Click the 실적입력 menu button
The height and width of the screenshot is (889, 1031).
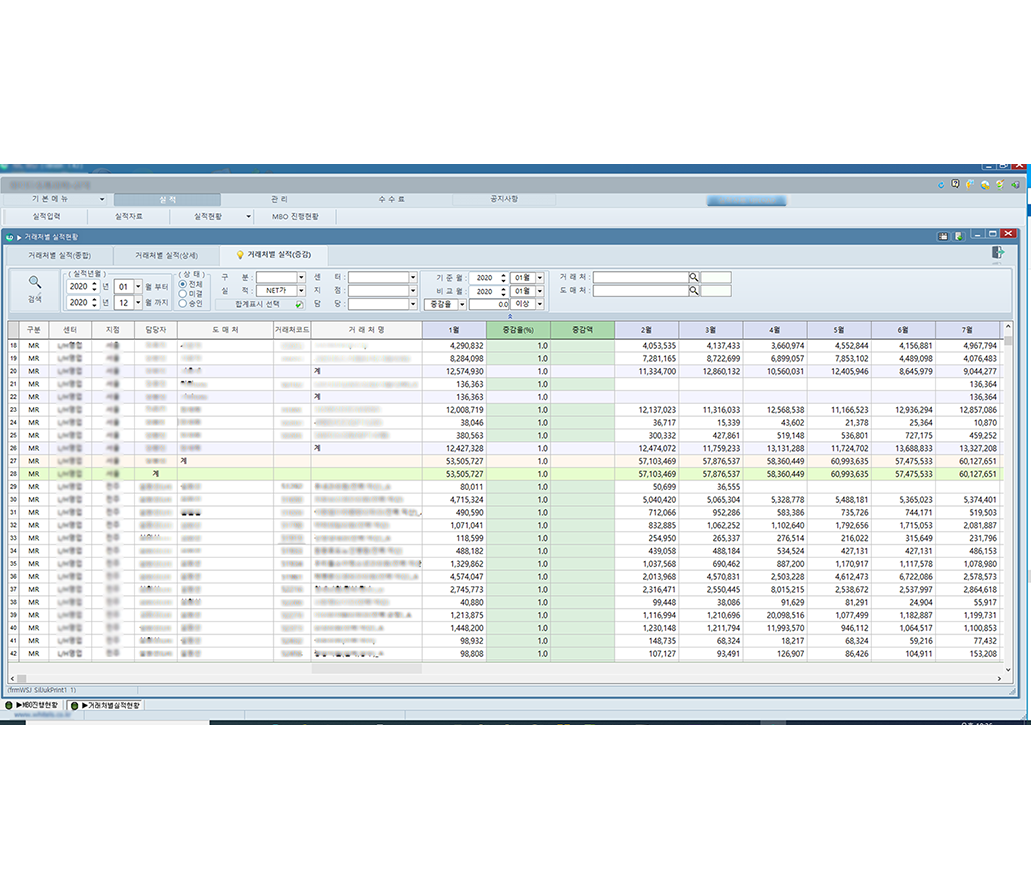click(x=47, y=216)
